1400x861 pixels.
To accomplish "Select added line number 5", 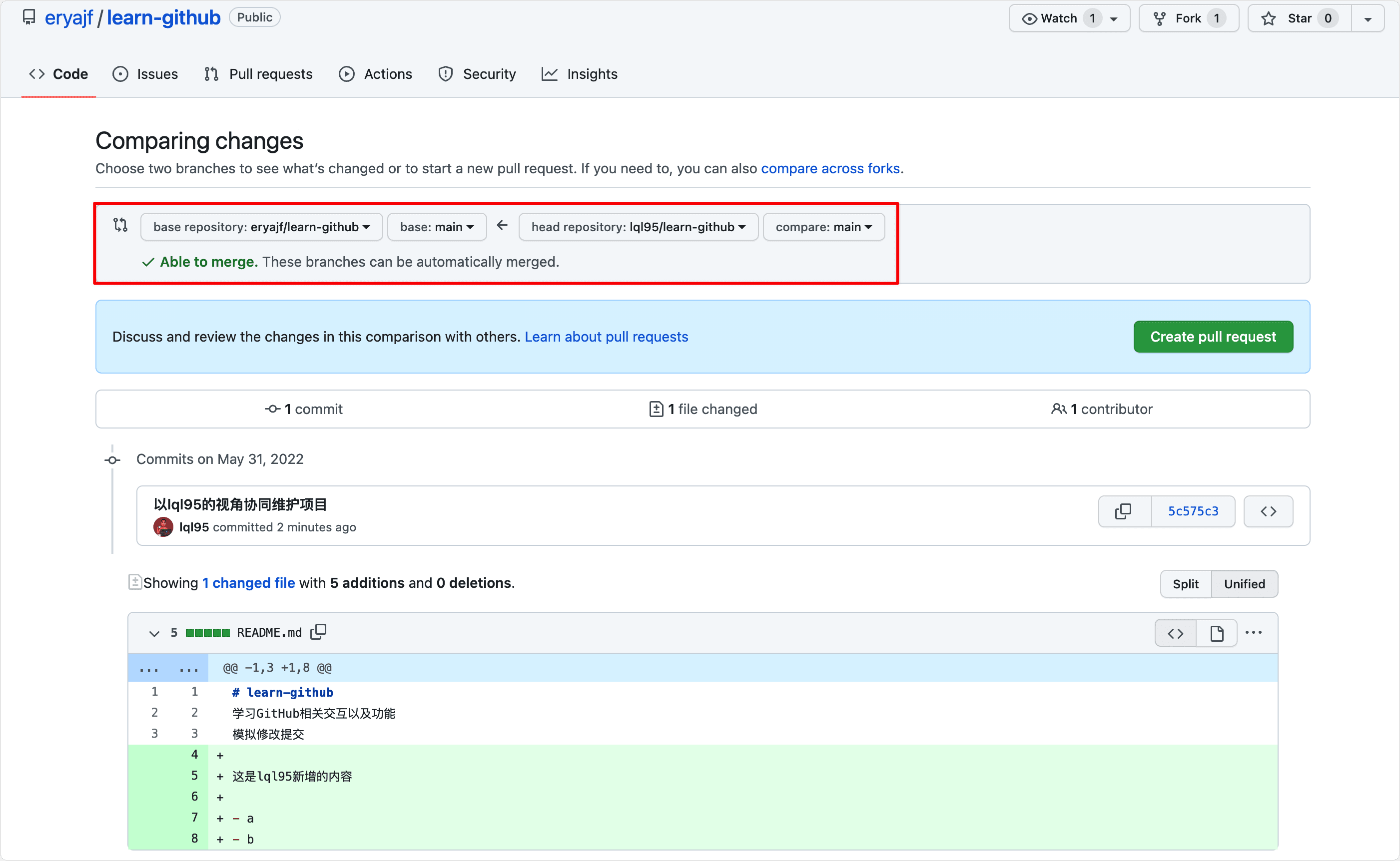I will [x=194, y=776].
